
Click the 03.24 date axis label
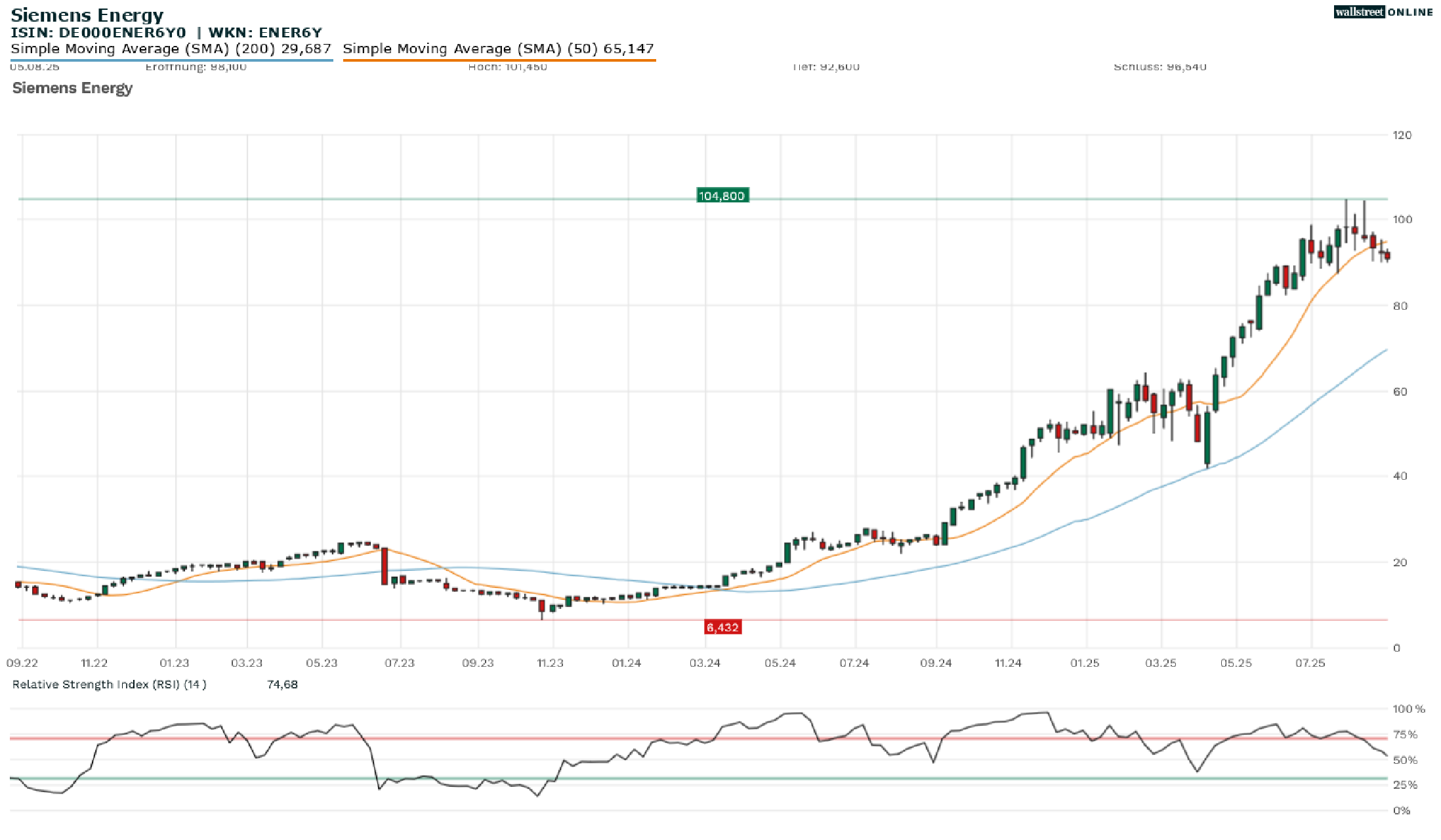pyautogui.click(x=705, y=663)
